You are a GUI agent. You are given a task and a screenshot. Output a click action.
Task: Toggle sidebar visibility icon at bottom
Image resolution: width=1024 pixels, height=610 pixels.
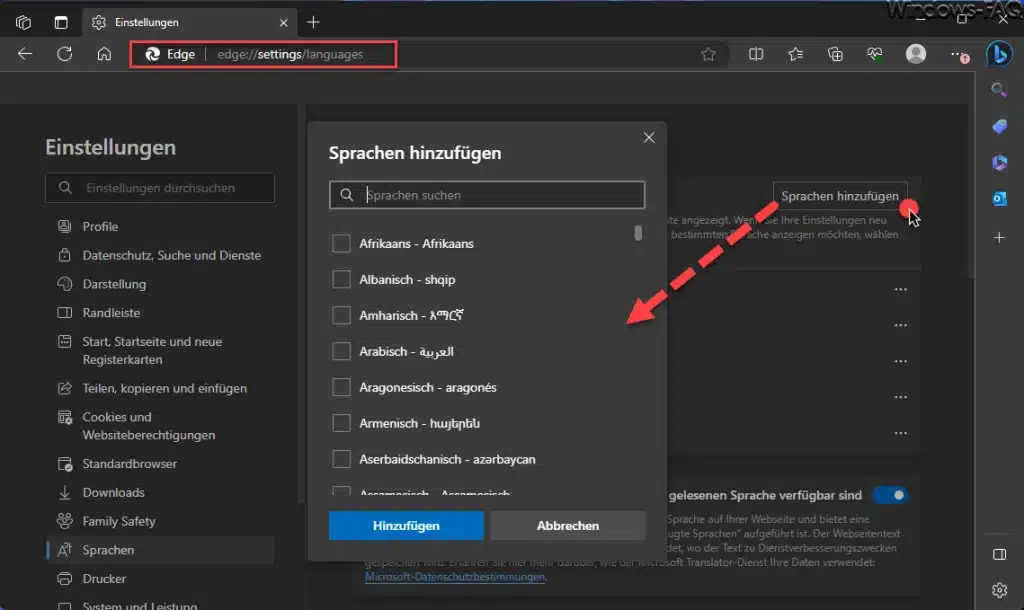(x=999, y=554)
